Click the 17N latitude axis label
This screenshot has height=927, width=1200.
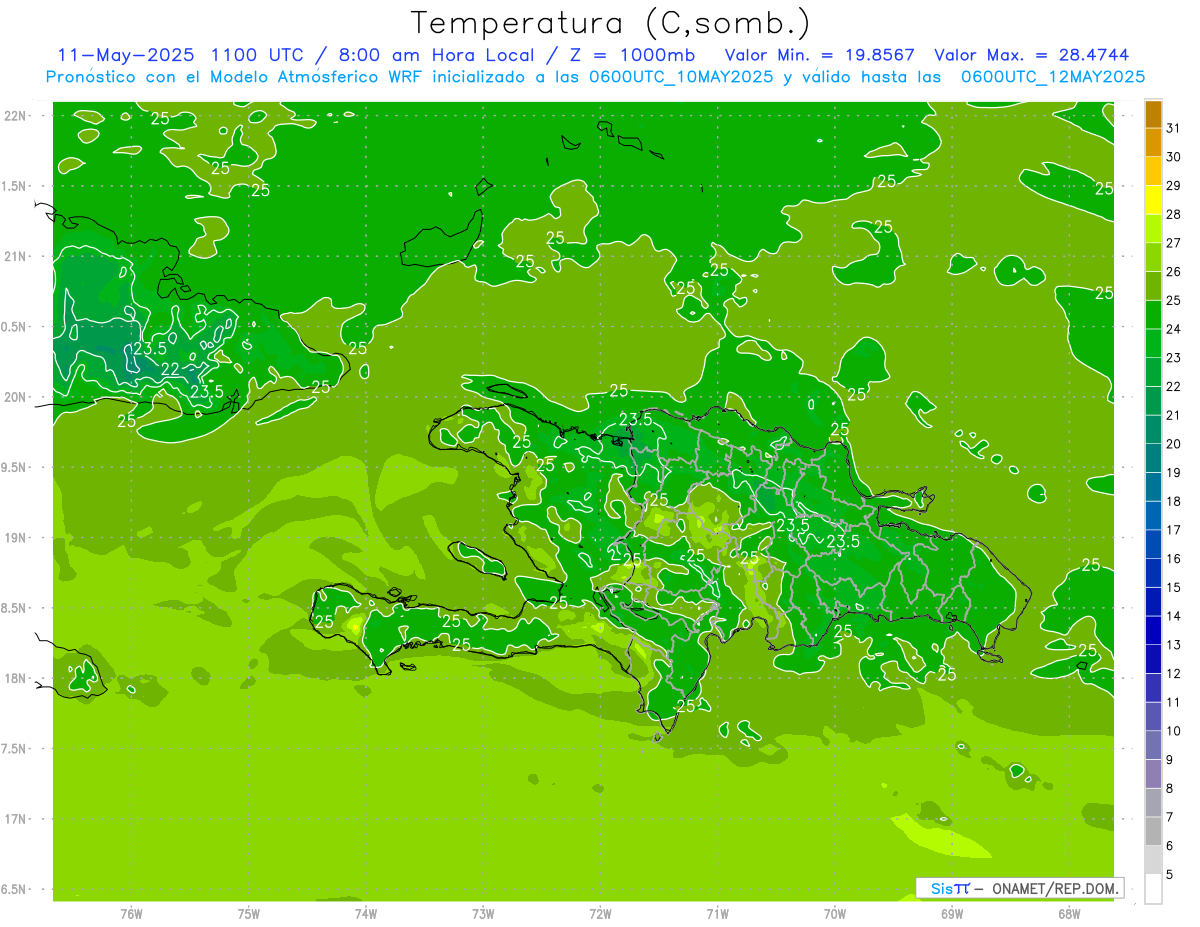15,819
